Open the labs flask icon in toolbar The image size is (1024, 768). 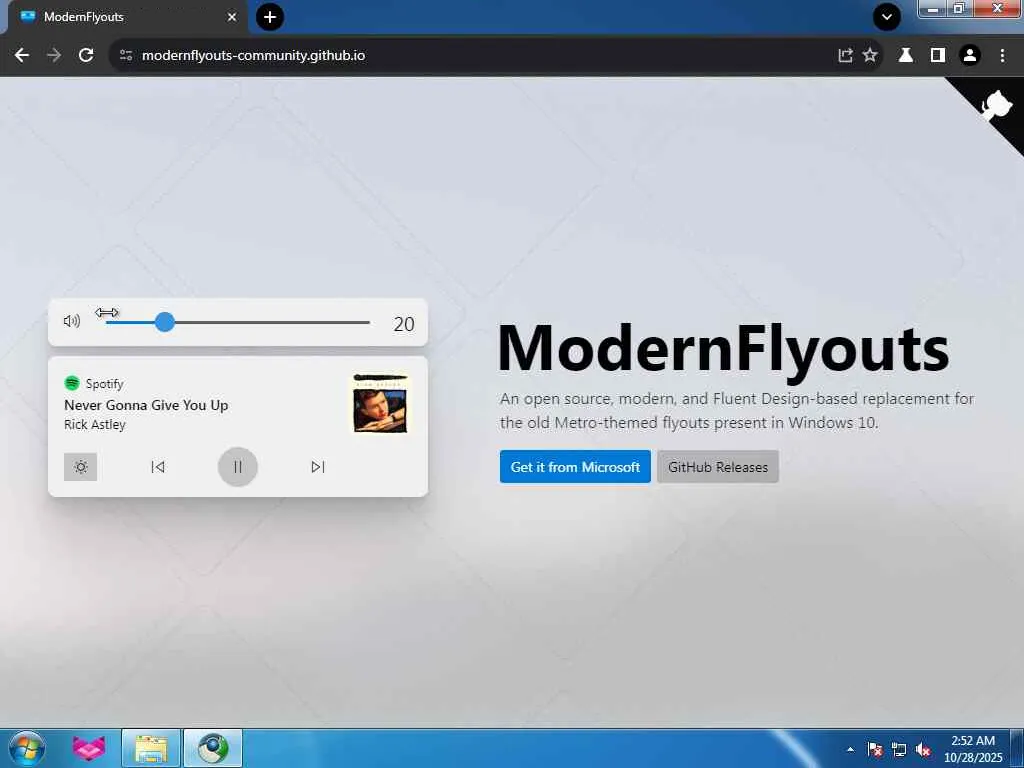coord(906,56)
